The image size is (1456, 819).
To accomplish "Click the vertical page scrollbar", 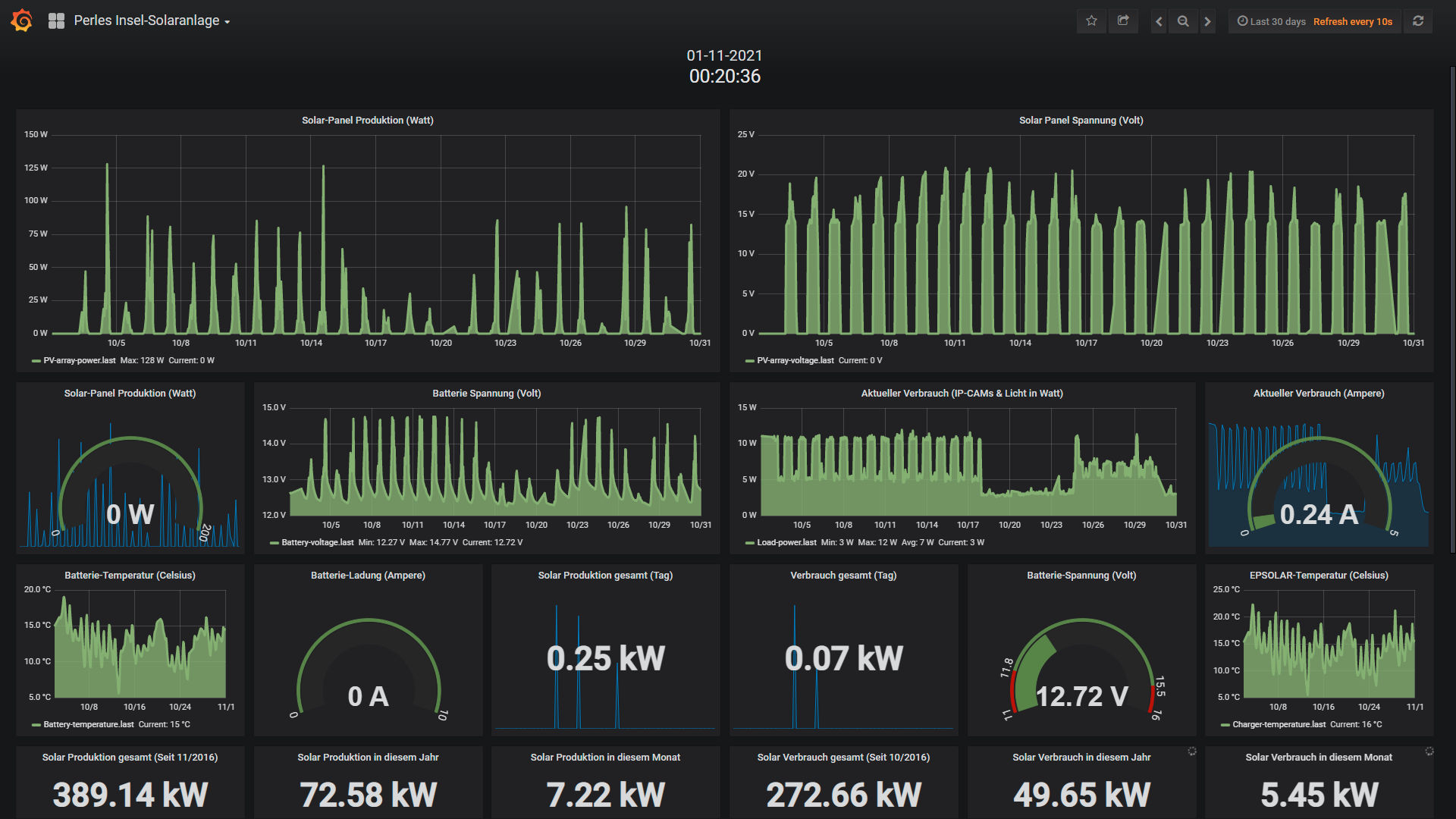I will point(1452,309).
